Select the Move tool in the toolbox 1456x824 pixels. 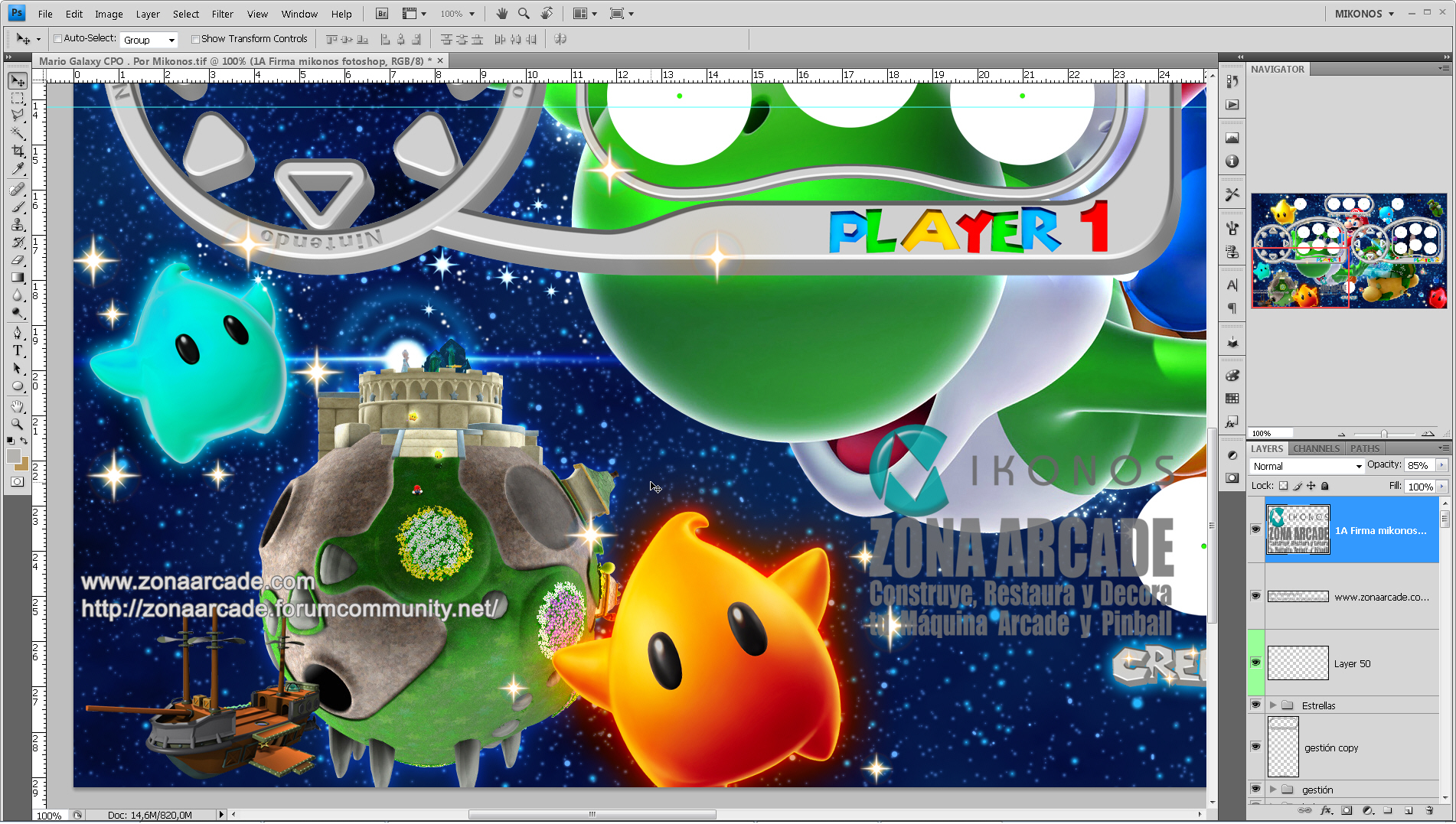18,80
